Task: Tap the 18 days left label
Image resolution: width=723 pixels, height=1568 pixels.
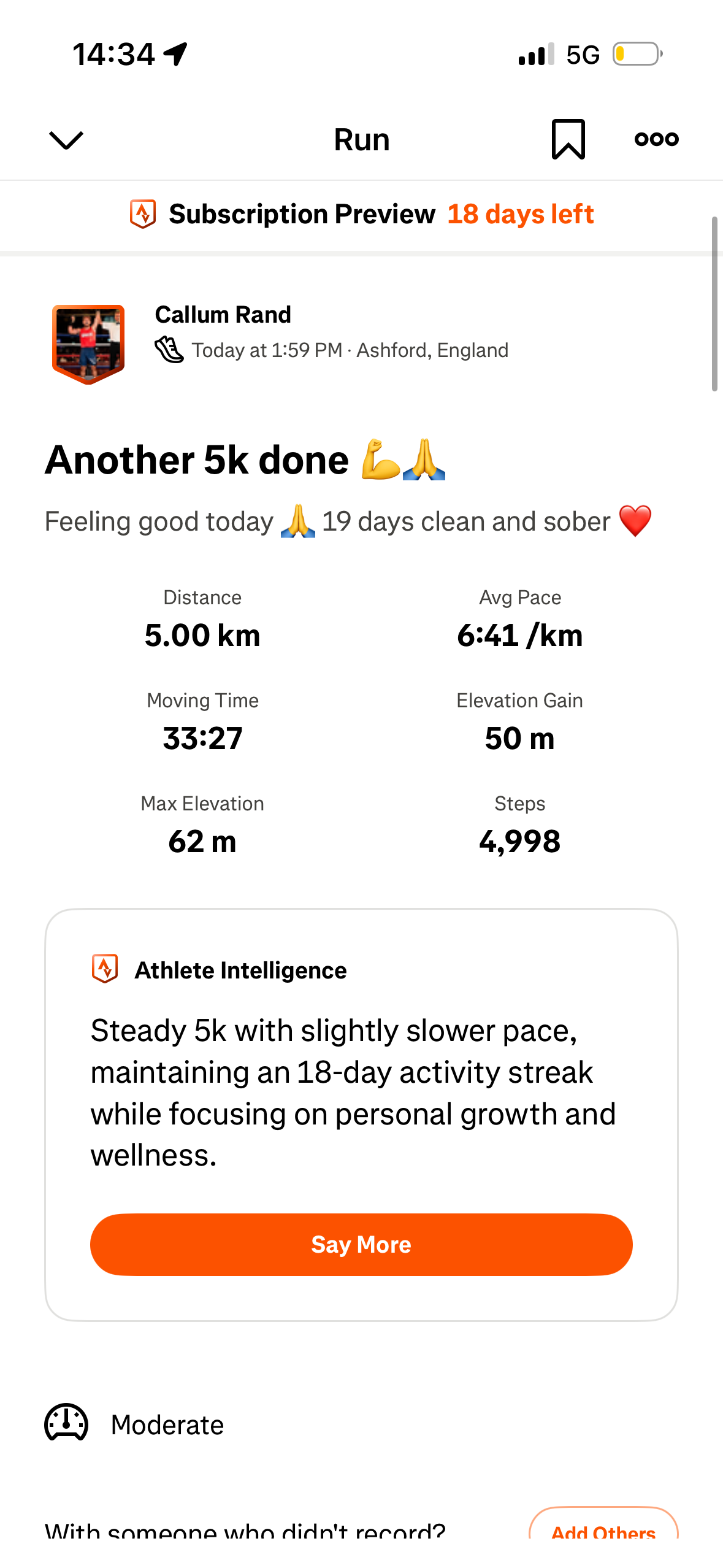Action: coord(520,214)
